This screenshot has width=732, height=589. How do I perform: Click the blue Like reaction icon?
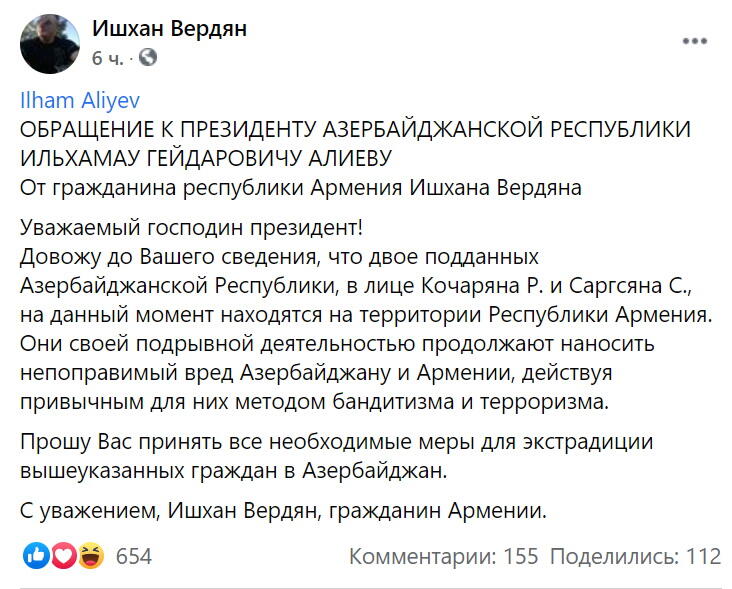(36, 556)
